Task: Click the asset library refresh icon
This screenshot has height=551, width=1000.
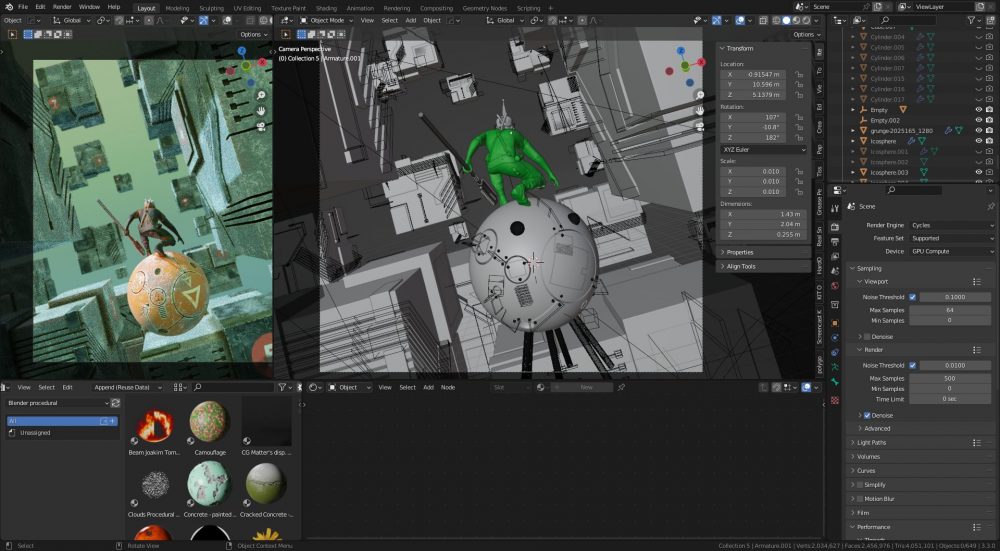Action: pyautogui.click(x=115, y=403)
